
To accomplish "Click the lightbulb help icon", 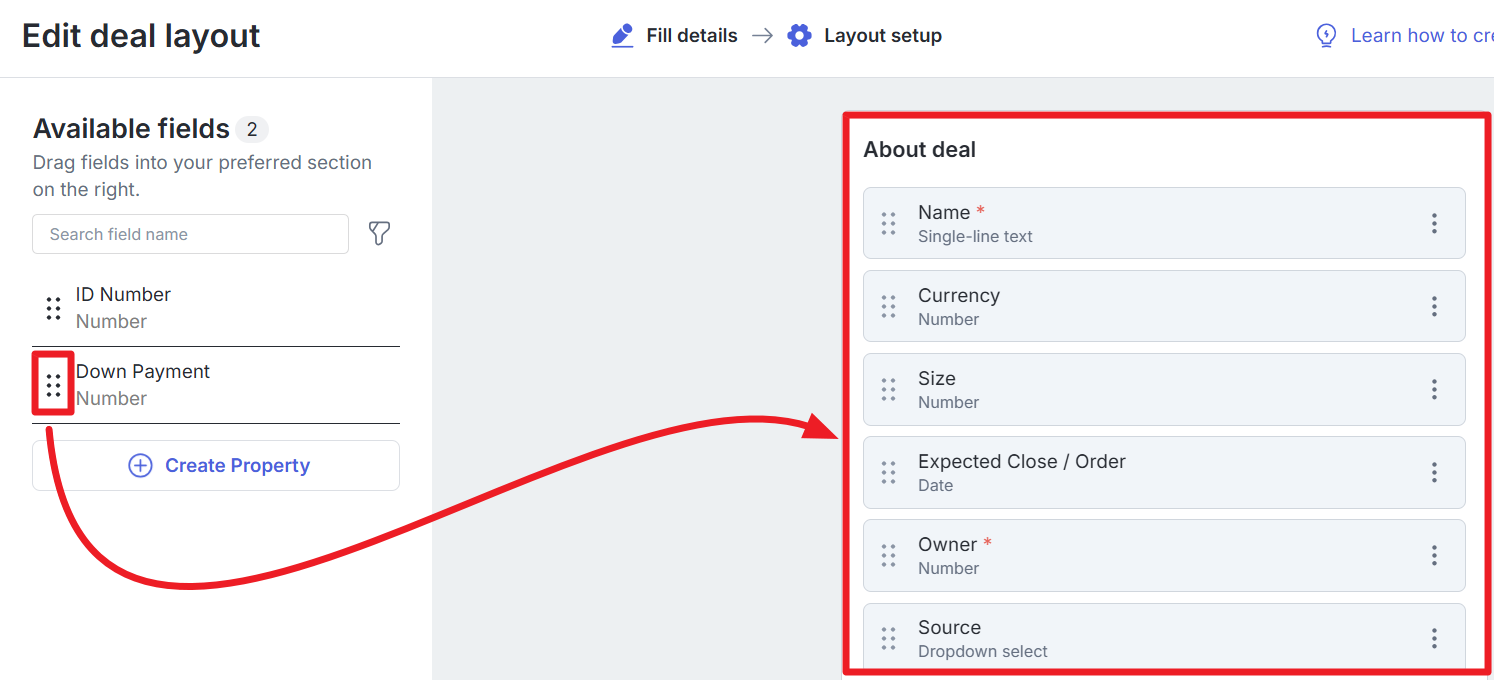I will point(1326,36).
